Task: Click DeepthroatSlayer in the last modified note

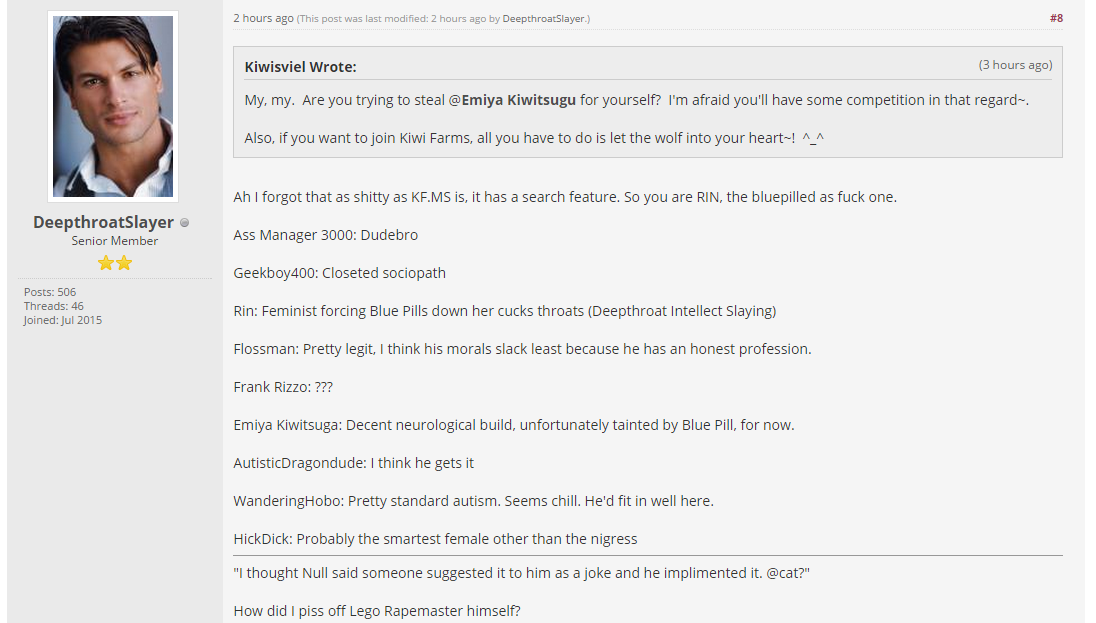Action: 543,19
